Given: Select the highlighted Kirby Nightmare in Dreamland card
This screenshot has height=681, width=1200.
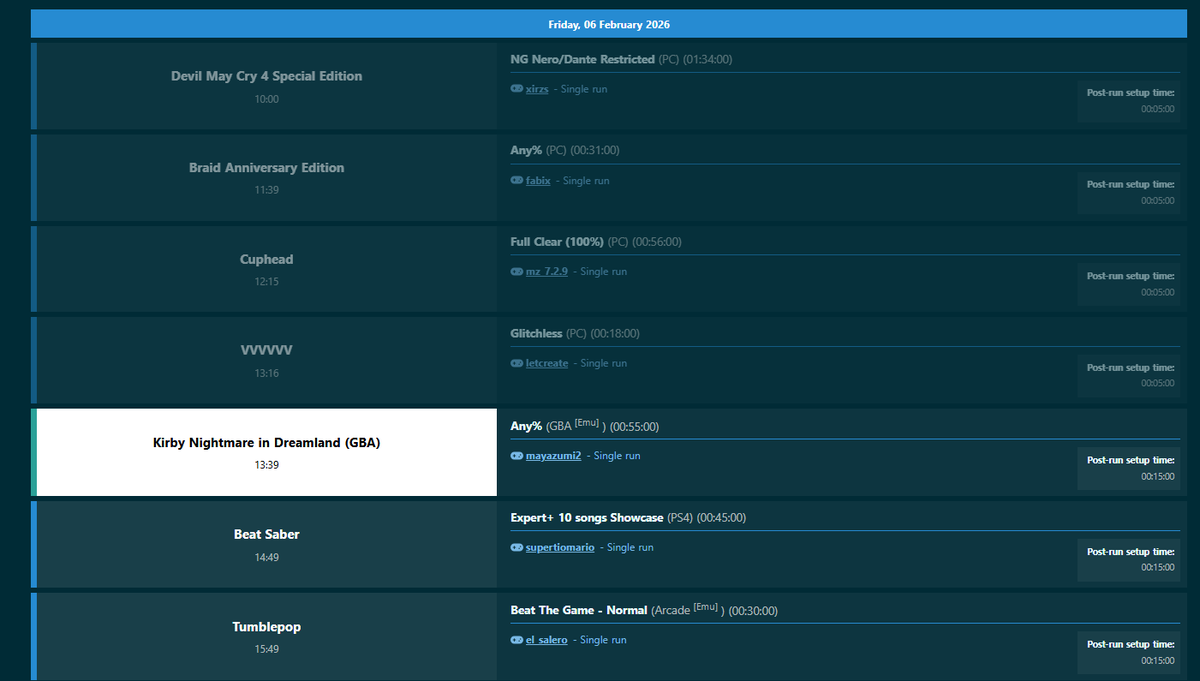Looking at the screenshot, I should (x=264, y=452).
